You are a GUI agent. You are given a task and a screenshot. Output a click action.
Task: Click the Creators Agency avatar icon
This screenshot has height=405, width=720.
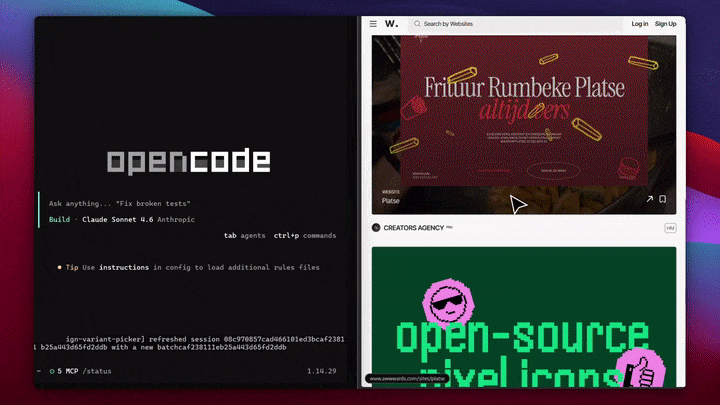(376, 228)
